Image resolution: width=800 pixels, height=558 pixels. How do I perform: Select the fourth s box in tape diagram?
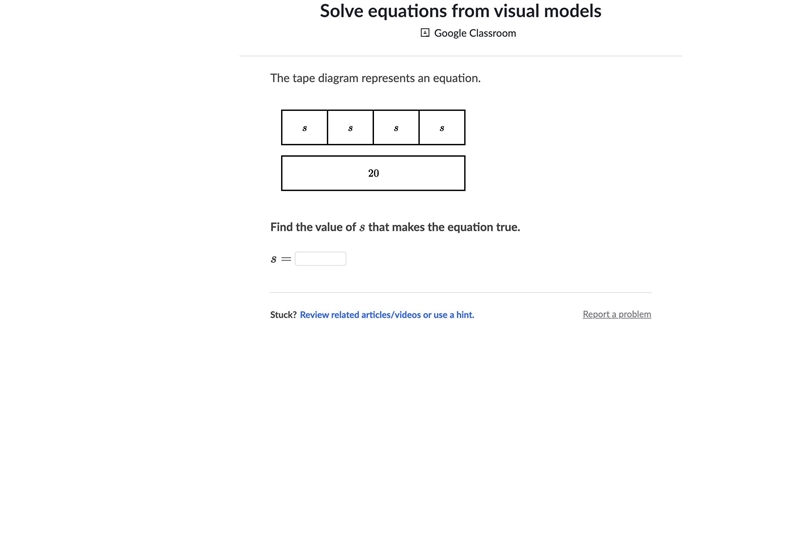click(x=442, y=128)
